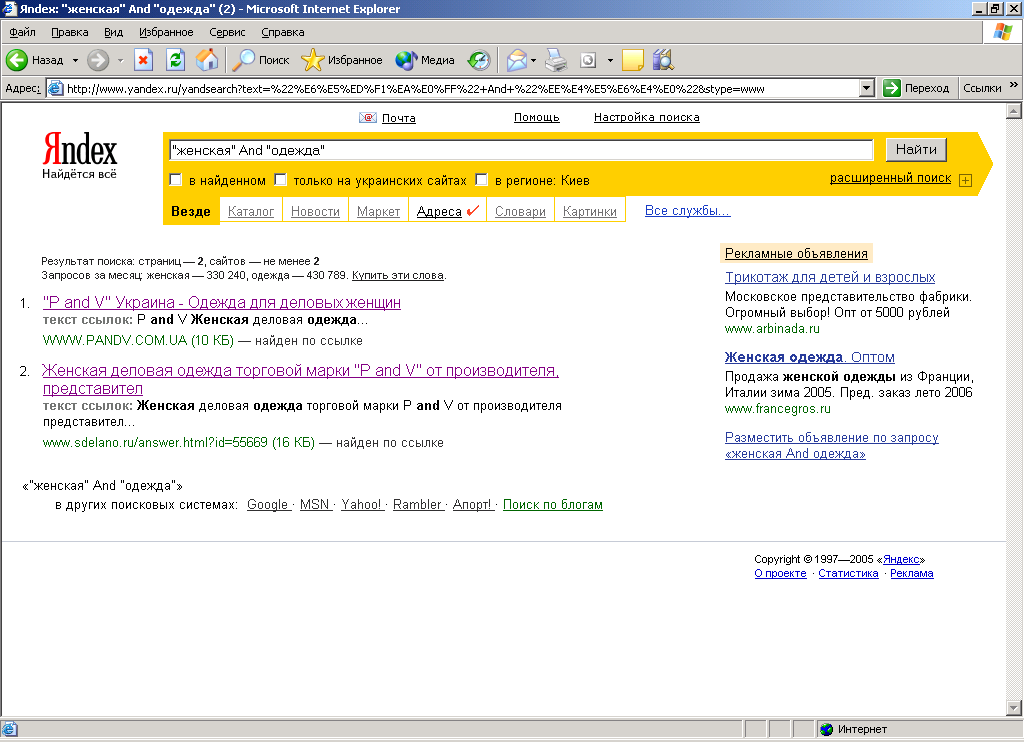Open the Back button history dropdown arrow
Image resolution: width=1024 pixels, height=742 pixels.
[x=75, y=60]
